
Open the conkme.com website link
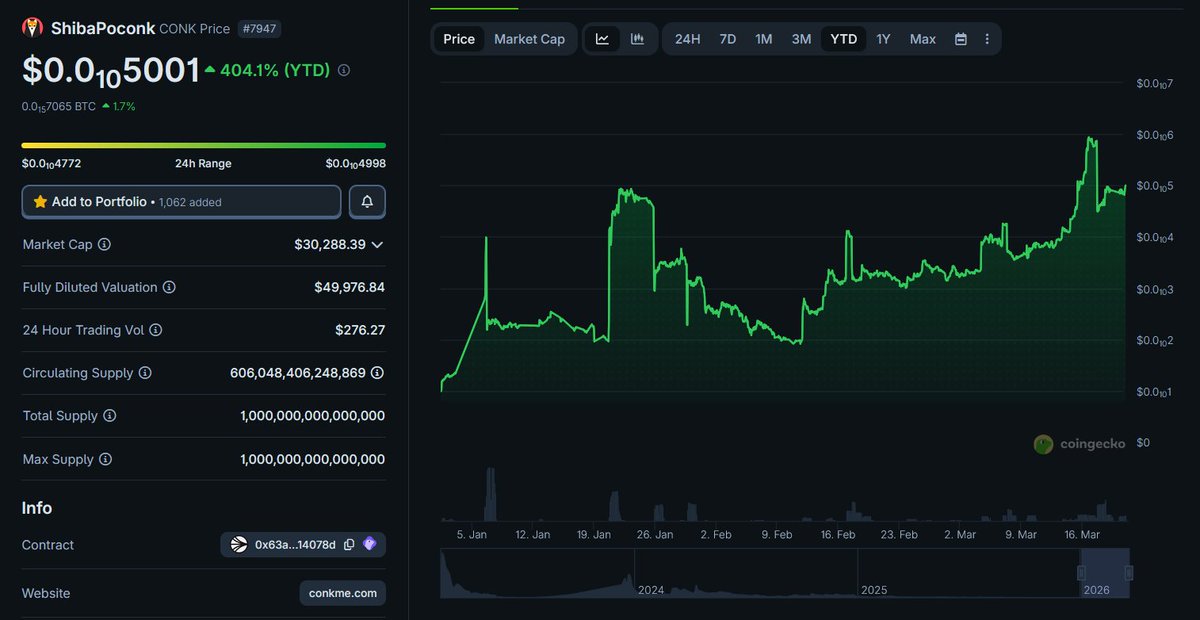343,593
